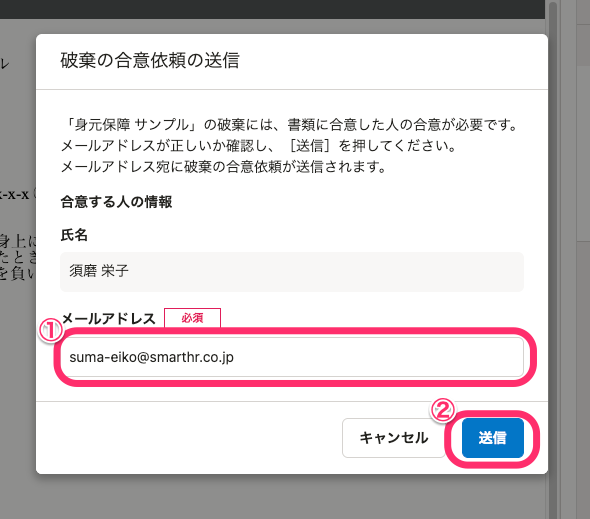590x519 pixels.
Task: Click the gray overlay below the dialog
Action: coord(272,497)
